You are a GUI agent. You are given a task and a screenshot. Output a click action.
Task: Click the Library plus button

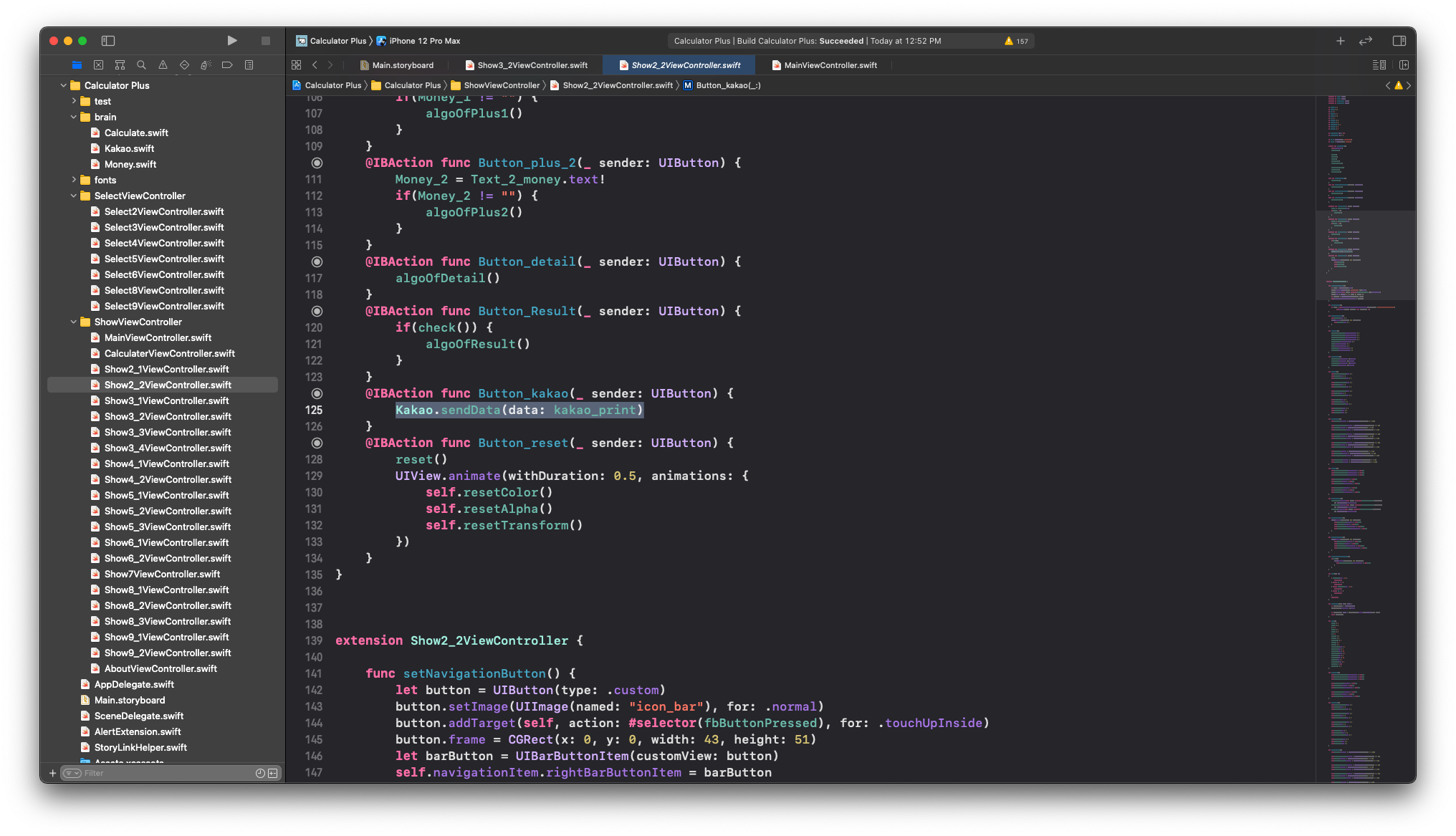(x=1340, y=41)
